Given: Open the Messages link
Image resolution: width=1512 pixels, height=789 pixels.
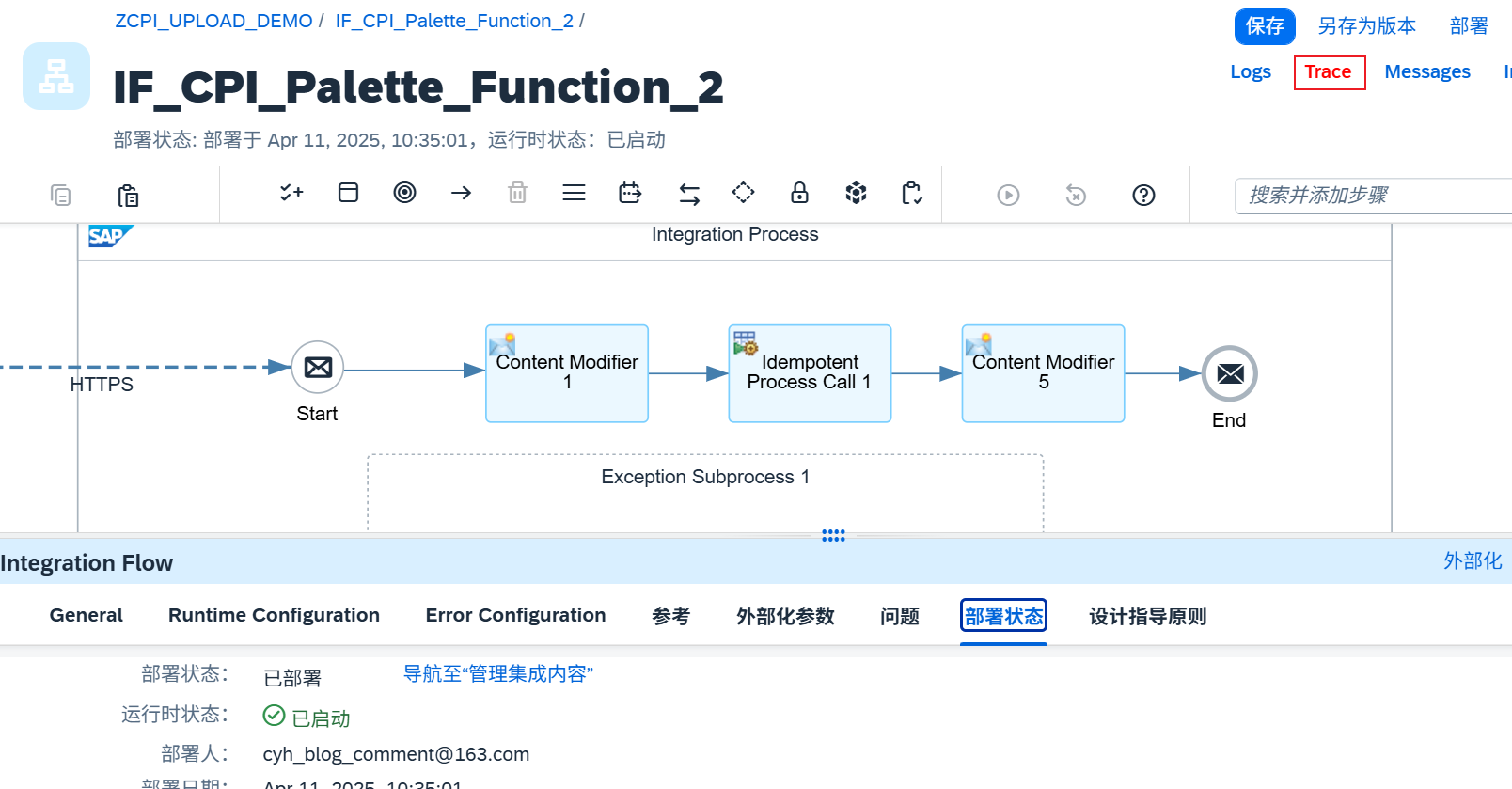Looking at the screenshot, I should (1427, 72).
